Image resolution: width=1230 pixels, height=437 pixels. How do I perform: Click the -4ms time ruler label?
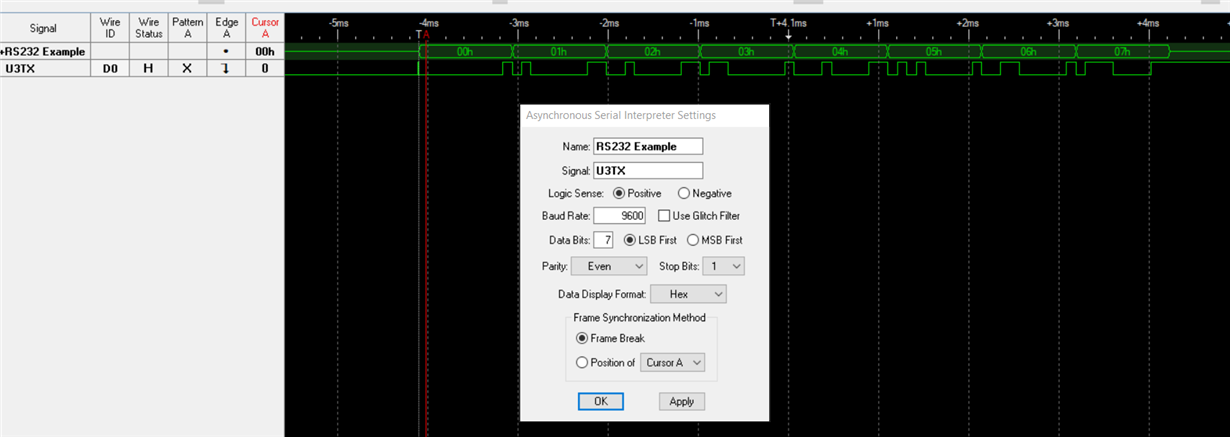[x=428, y=22]
